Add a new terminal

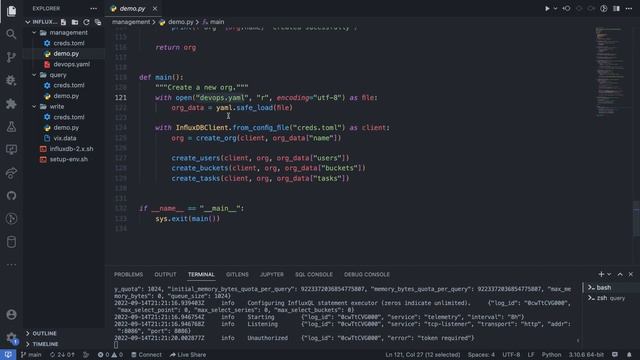[601, 274]
